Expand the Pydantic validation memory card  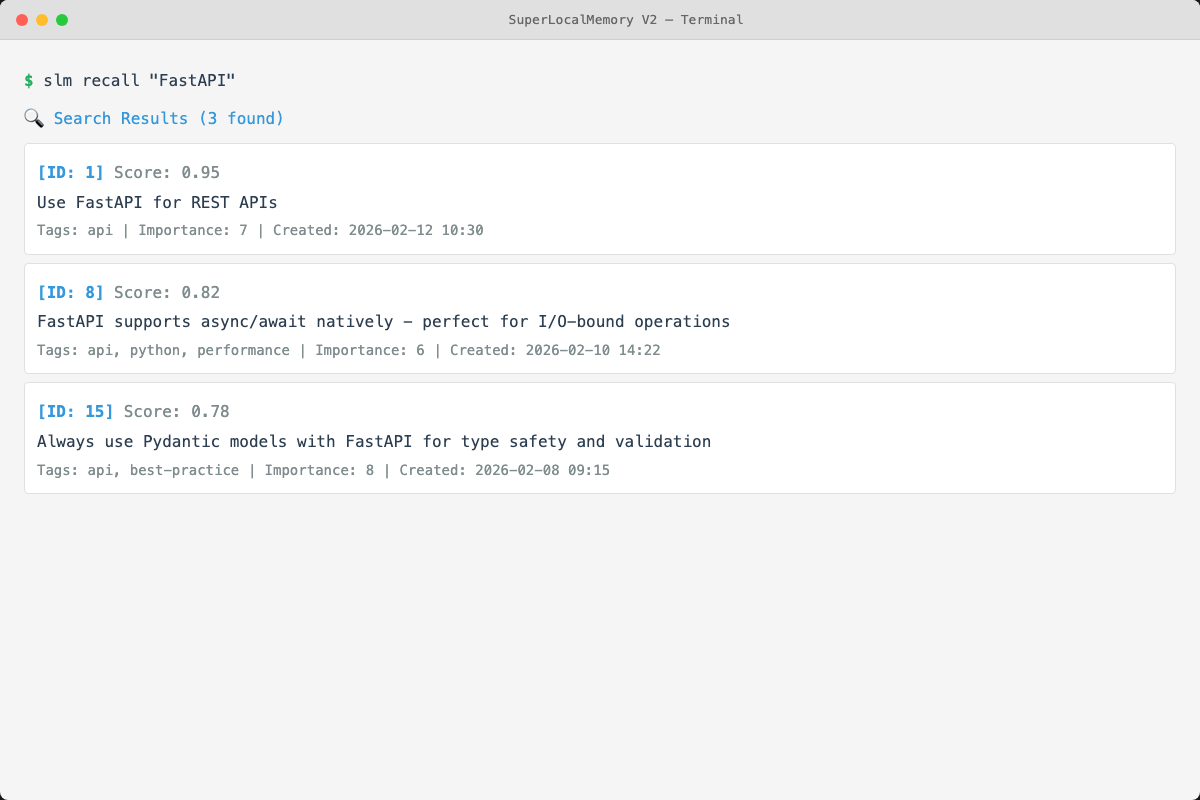coord(600,437)
